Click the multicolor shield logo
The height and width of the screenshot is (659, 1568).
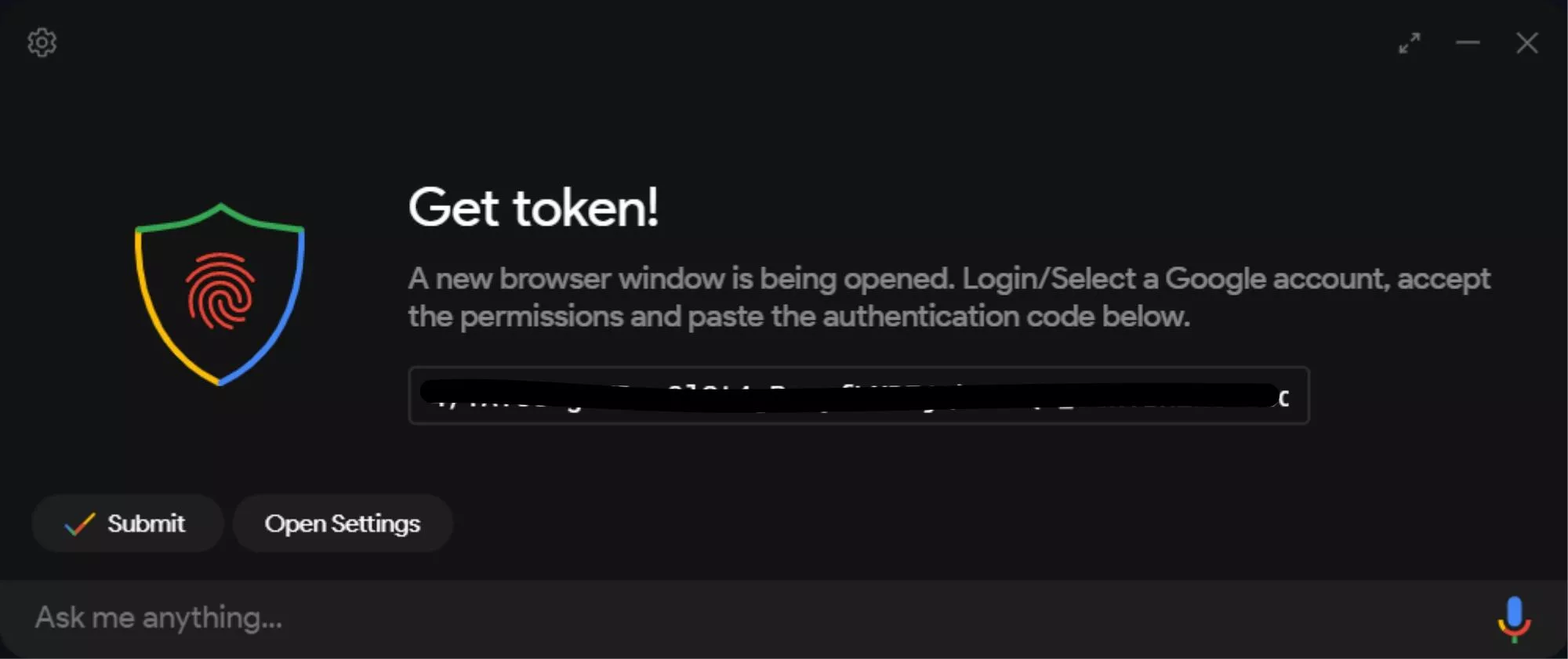tap(220, 294)
